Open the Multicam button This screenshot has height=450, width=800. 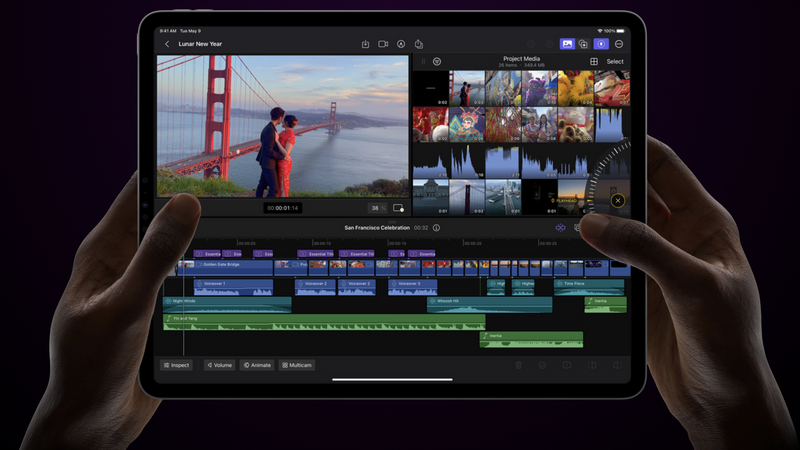coord(297,365)
